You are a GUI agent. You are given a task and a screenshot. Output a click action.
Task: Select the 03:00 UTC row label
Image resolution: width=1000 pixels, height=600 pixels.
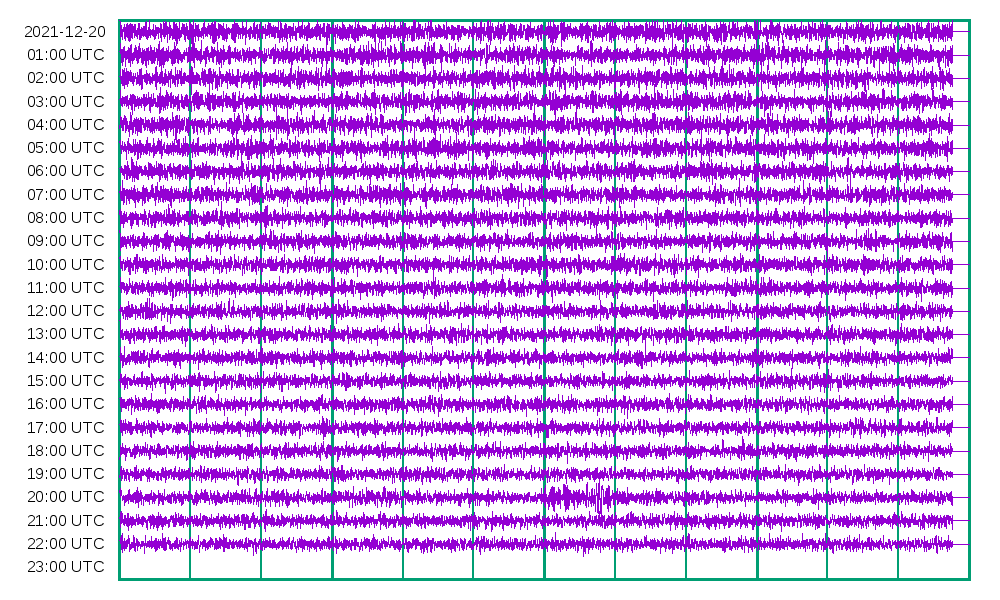(66, 101)
